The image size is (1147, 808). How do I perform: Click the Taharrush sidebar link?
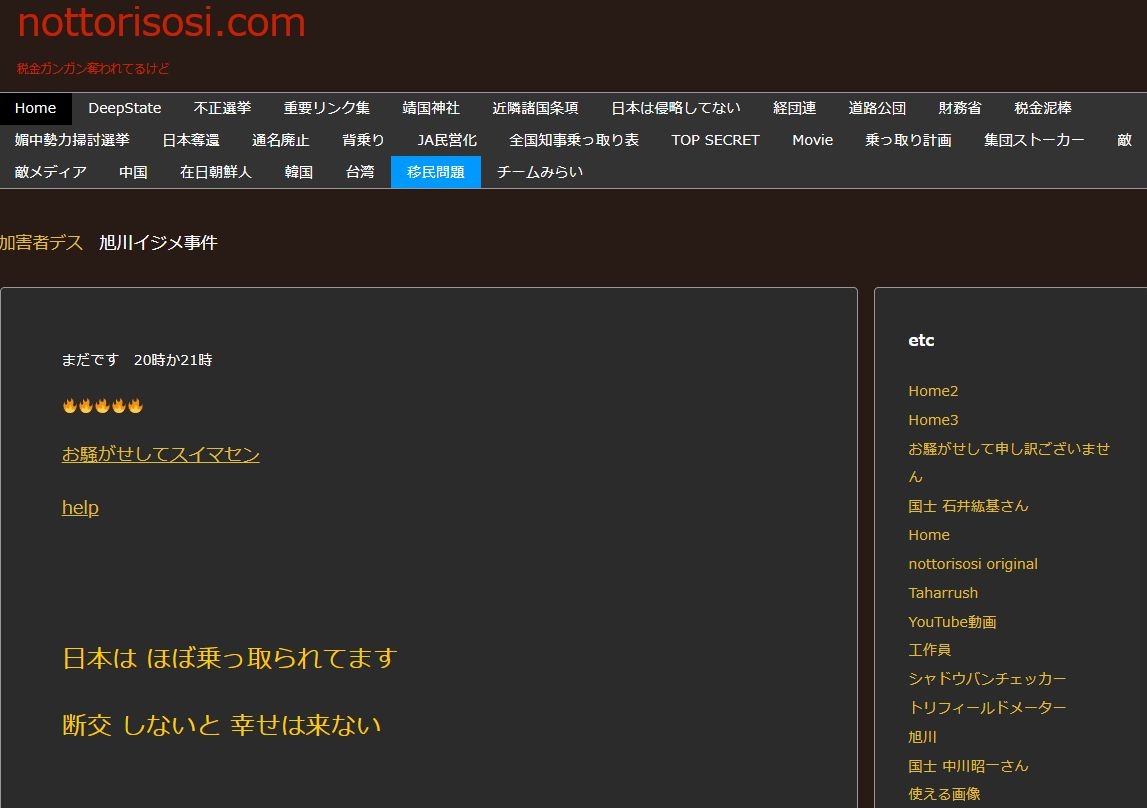(x=942, y=593)
